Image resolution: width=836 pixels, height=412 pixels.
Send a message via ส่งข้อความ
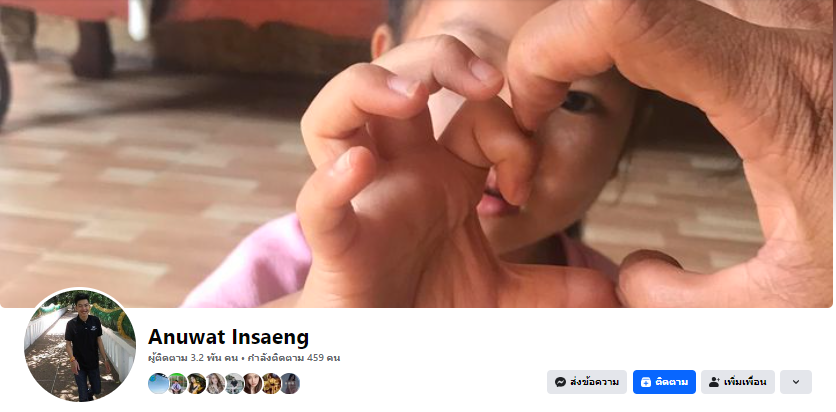tap(586, 382)
